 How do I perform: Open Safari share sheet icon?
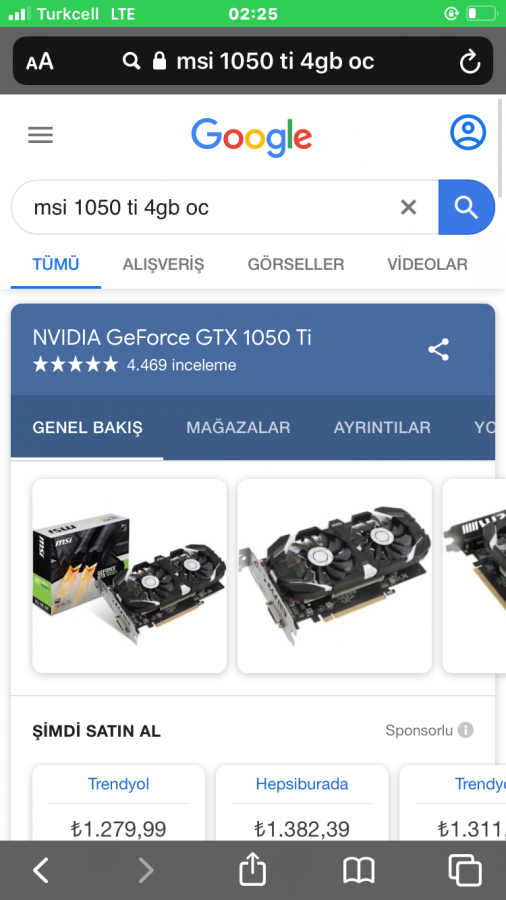coord(252,868)
